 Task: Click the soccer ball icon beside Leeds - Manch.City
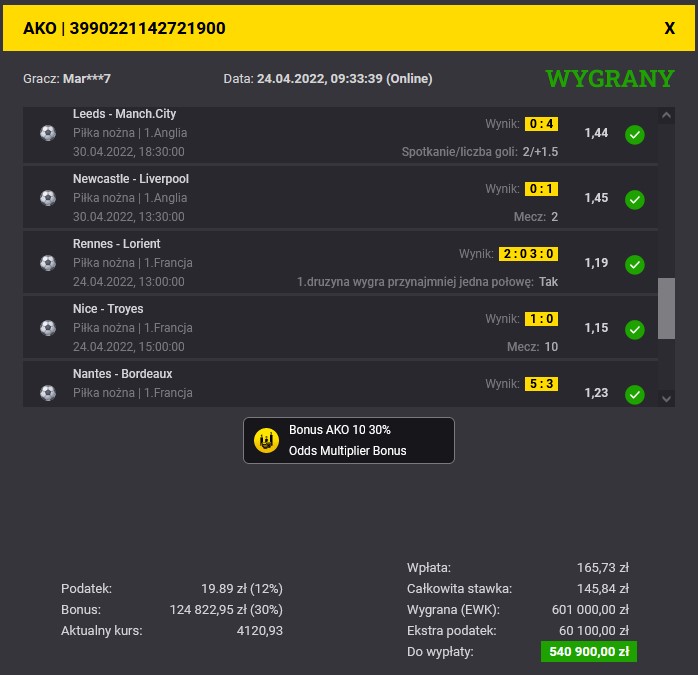pyautogui.click(x=48, y=133)
